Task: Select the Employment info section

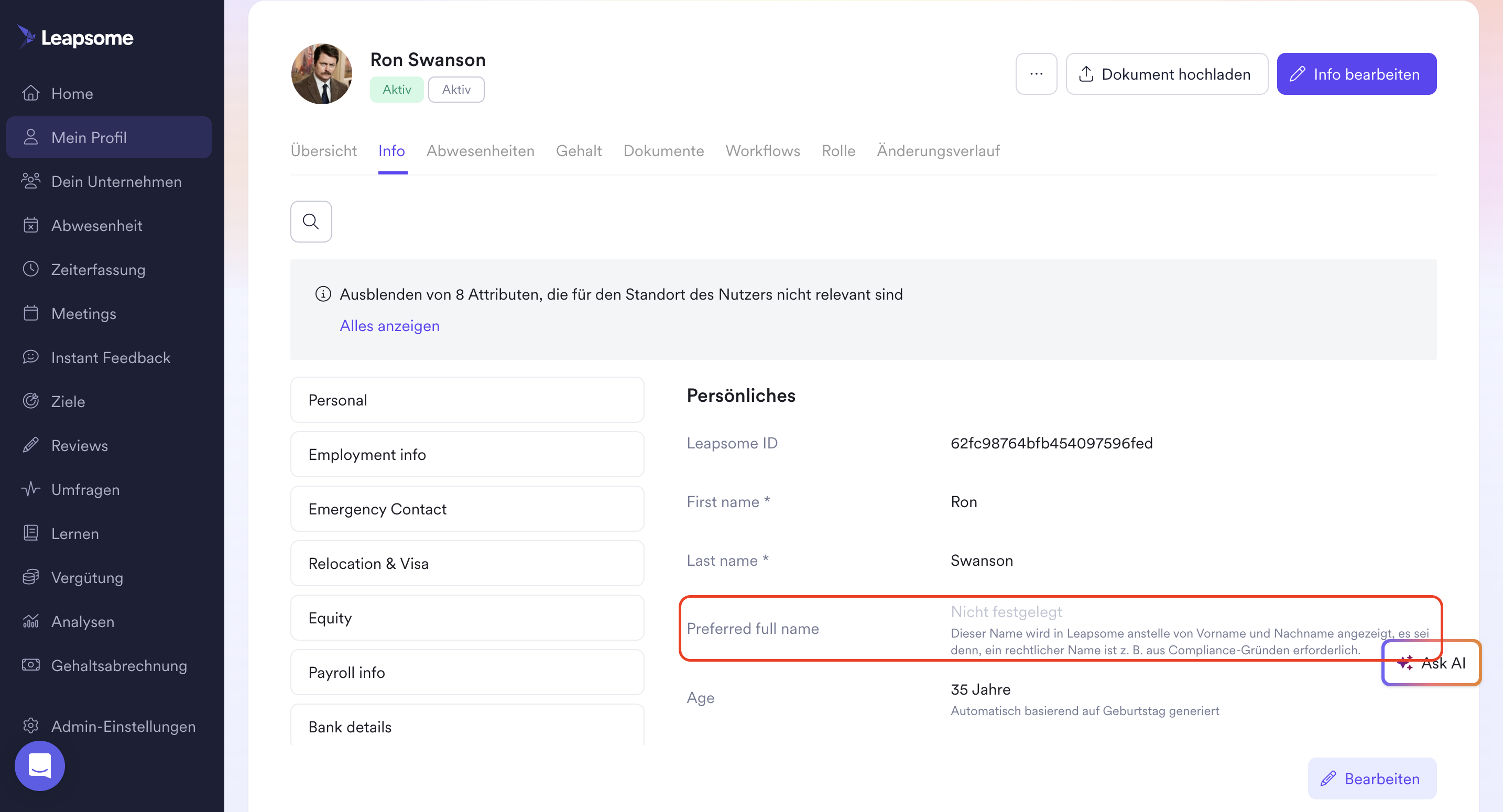Action: click(467, 454)
